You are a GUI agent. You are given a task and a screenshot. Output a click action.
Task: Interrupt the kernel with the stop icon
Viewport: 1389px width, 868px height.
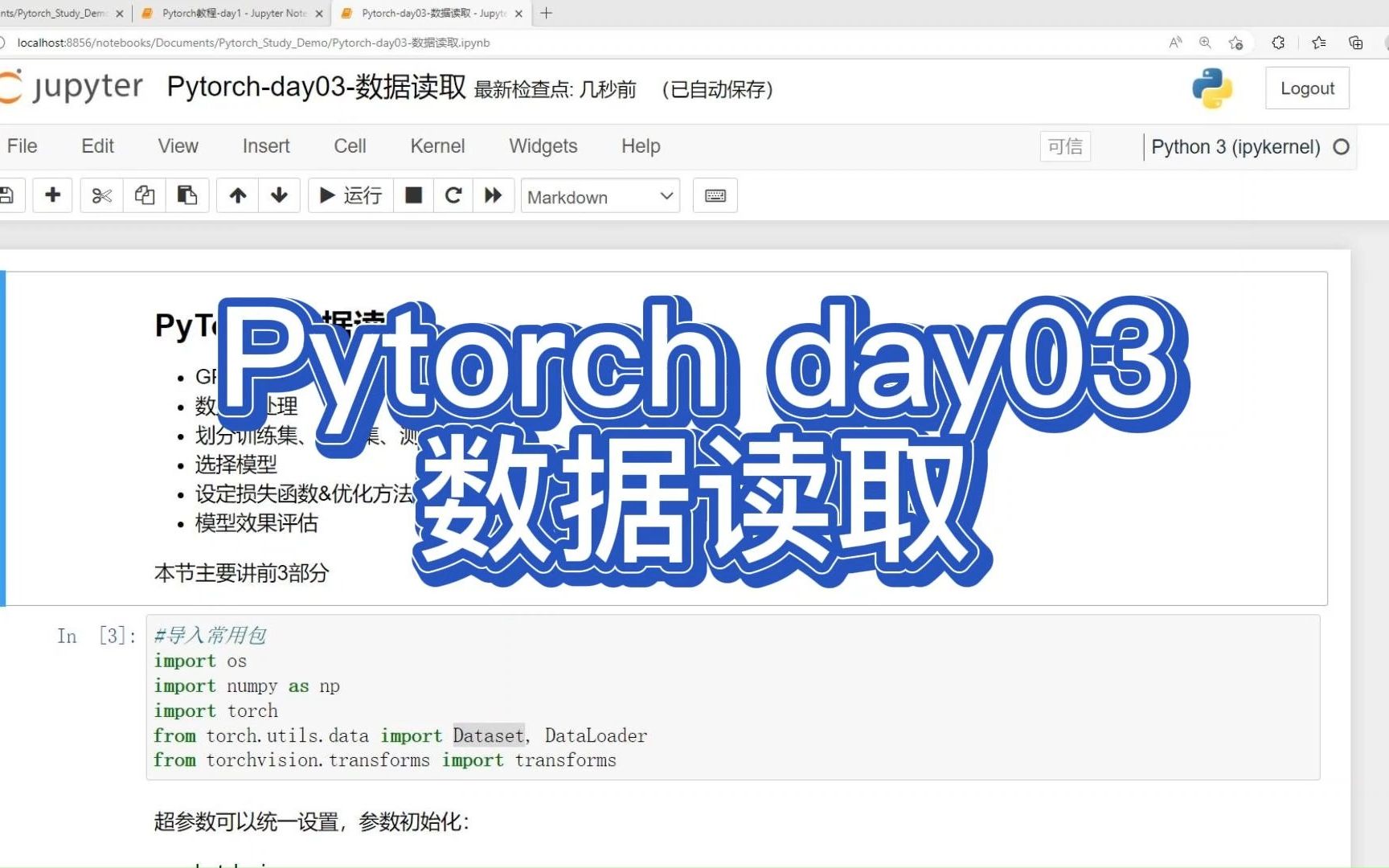click(414, 195)
